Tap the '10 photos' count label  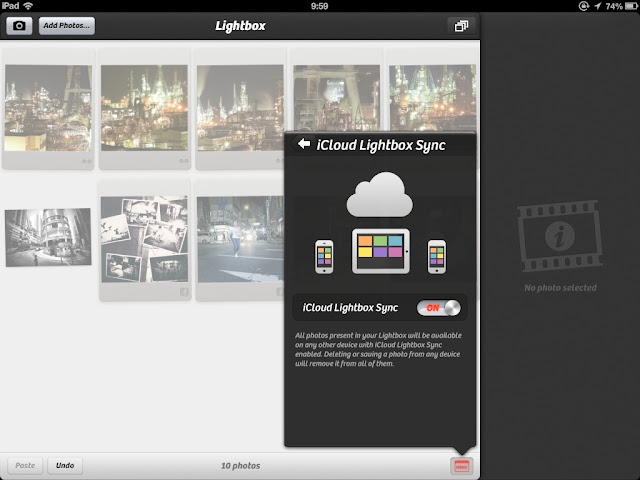tap(240, 466)
